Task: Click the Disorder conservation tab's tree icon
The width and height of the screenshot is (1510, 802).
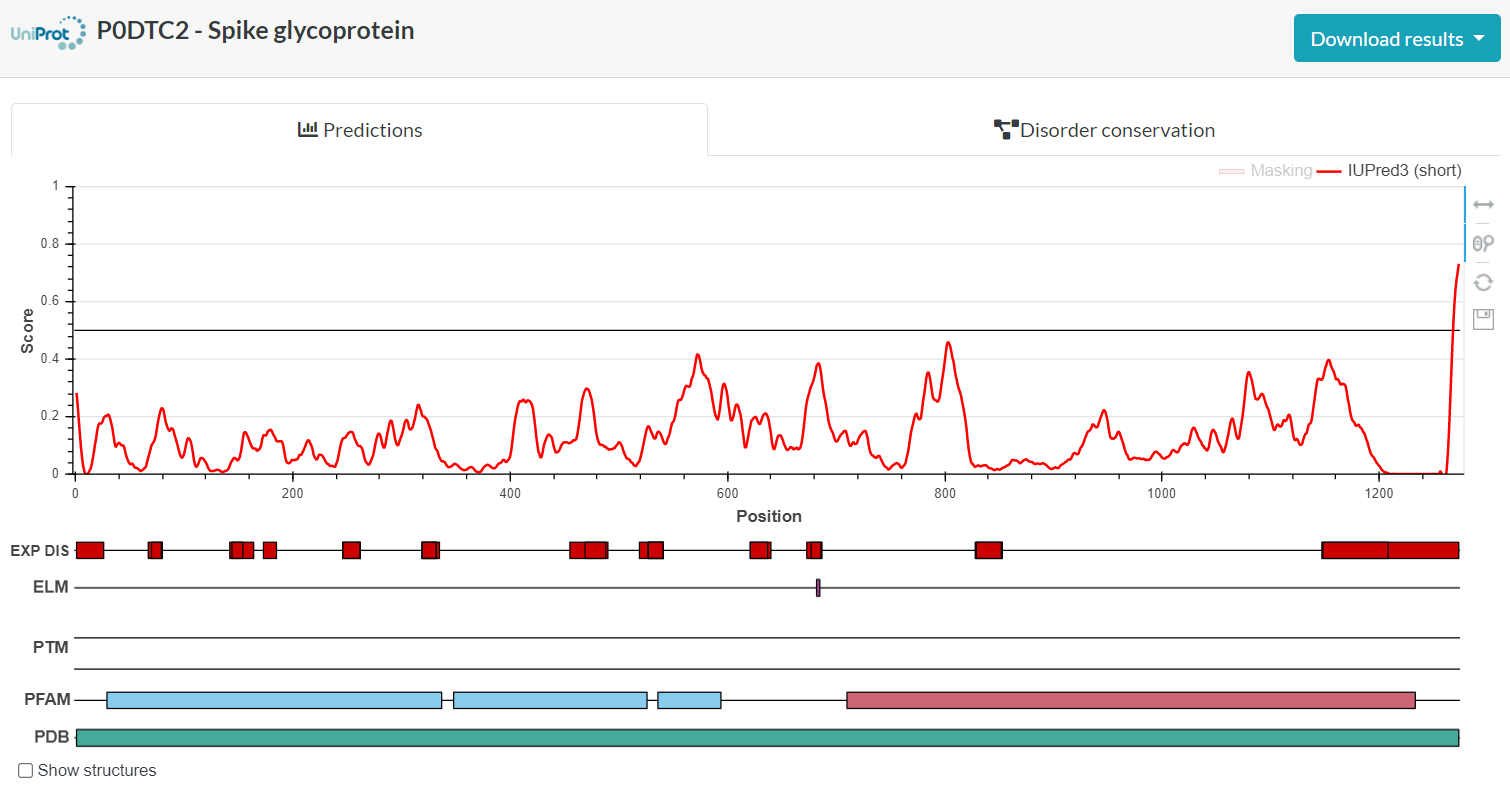Action: tap(1005, 129)
